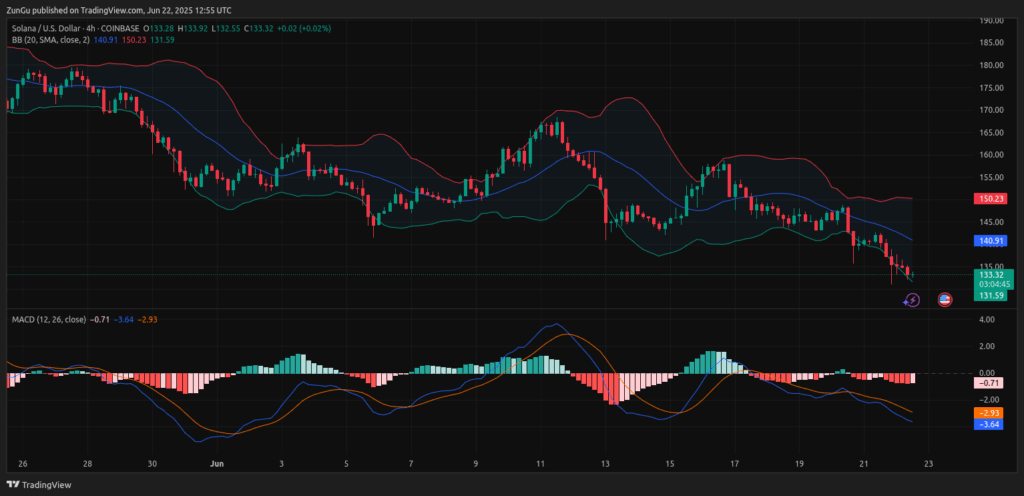Open the TradingView logo link
This screenshot has width=1024, height=496.
point(39,485)
